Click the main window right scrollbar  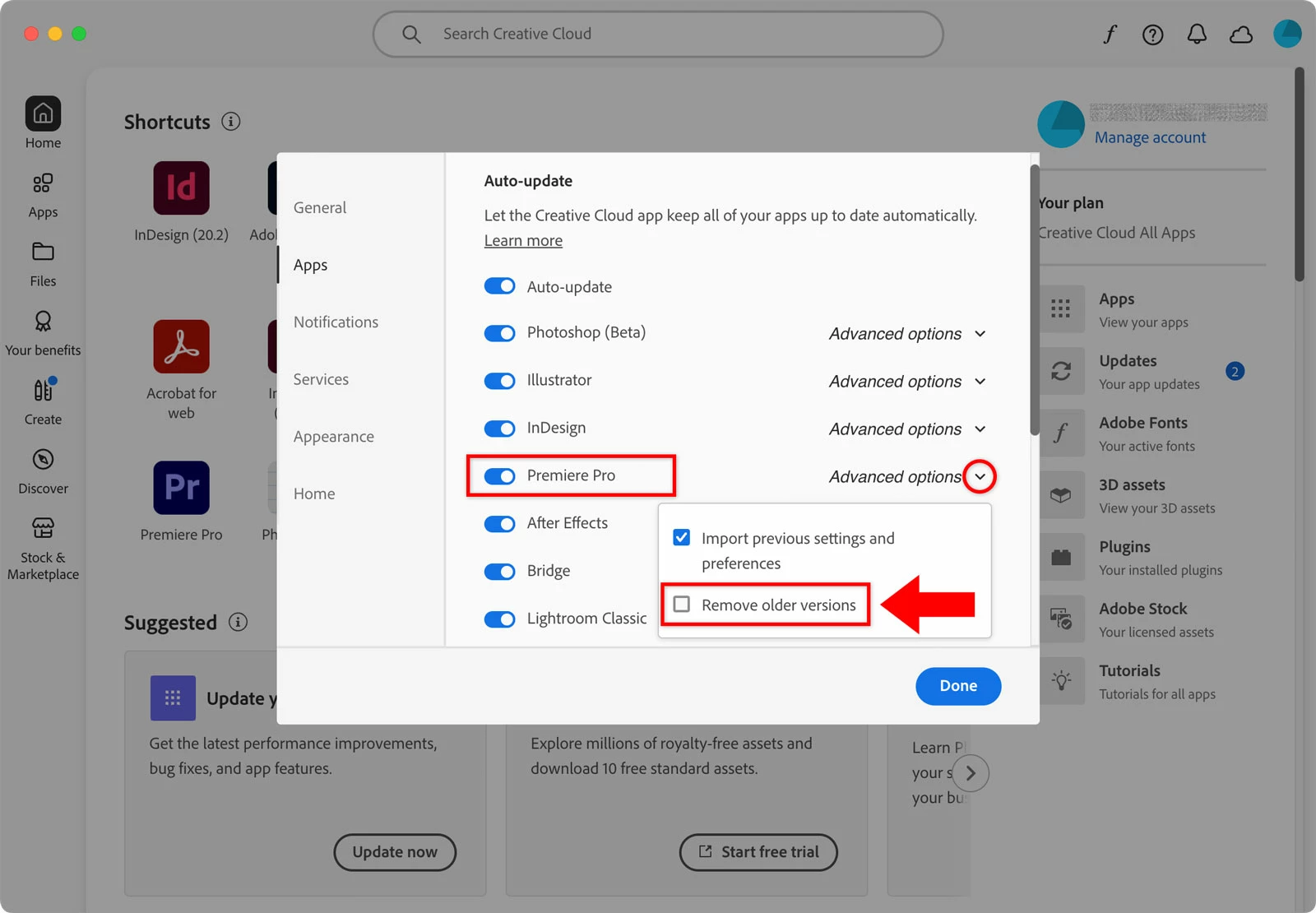coord(1300,174)
